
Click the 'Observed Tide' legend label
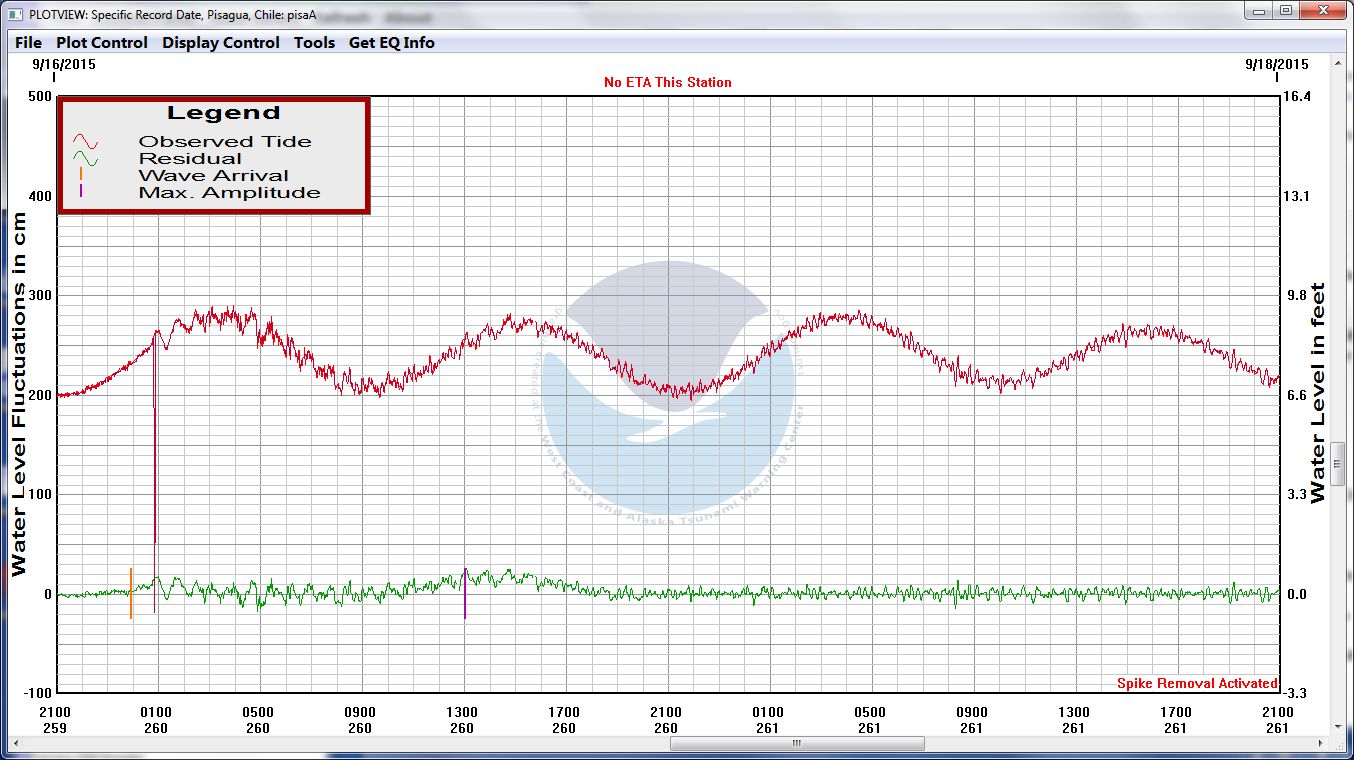click(225, 142)
